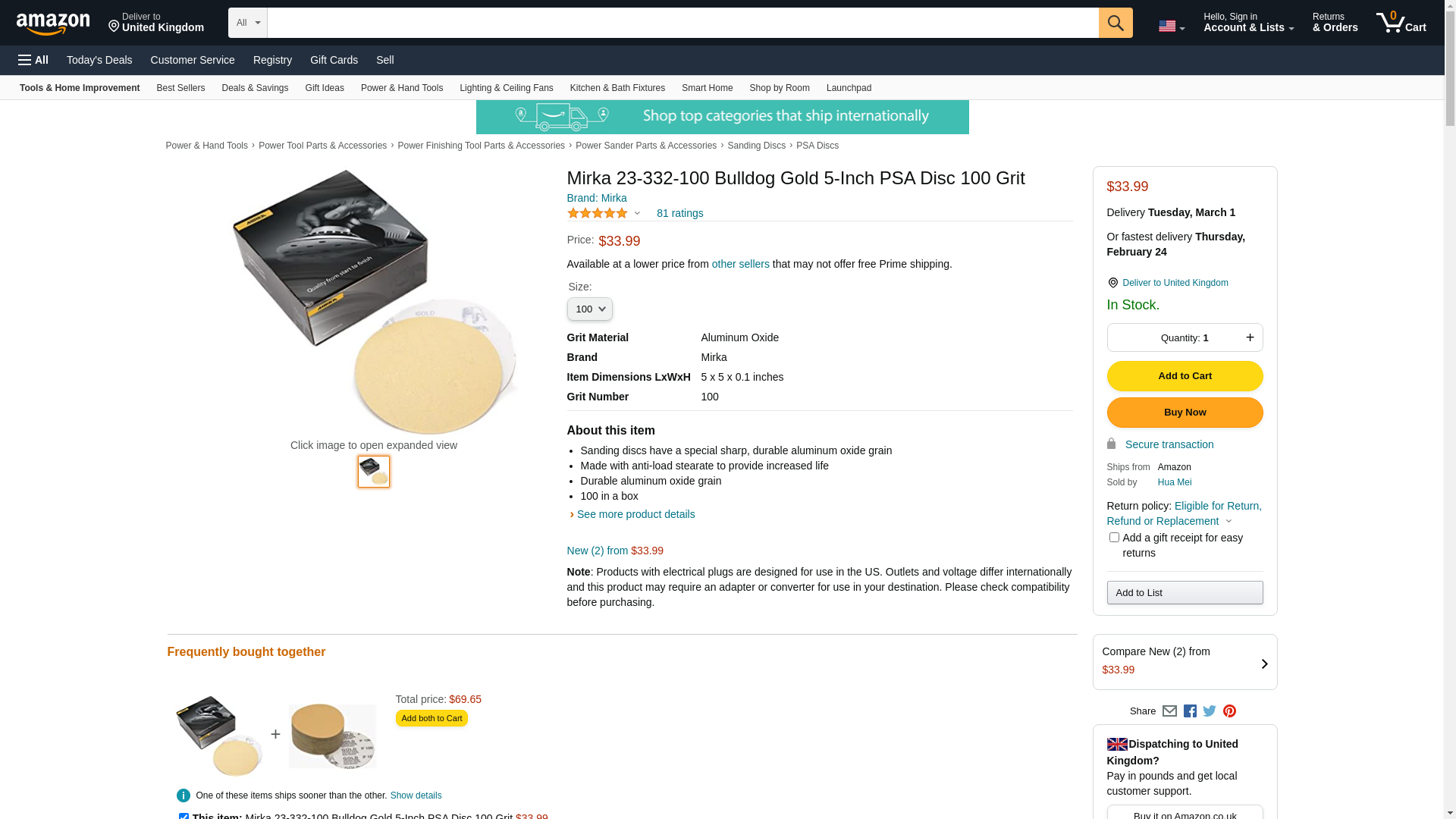1456x819 pixels.
Task: Expand the search category All dropdown
Action: point(247,23)
